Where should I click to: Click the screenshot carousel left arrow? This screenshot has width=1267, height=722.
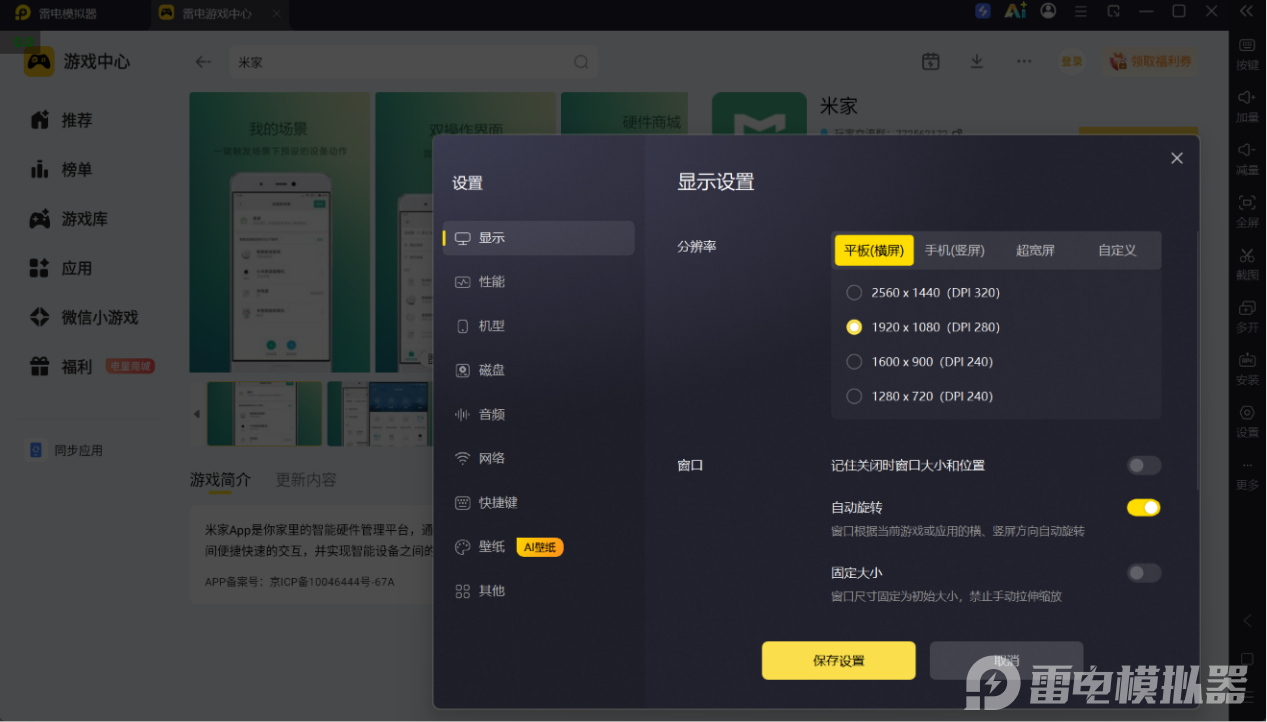pos(197,414)
